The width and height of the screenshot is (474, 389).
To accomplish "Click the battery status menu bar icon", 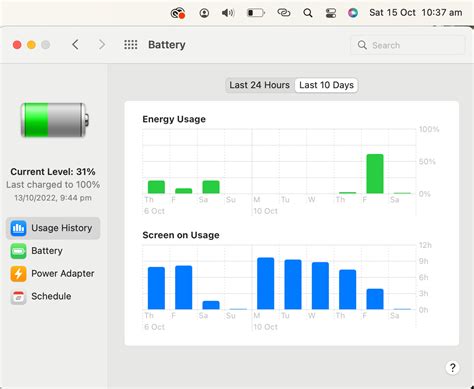I will [256, 13].
